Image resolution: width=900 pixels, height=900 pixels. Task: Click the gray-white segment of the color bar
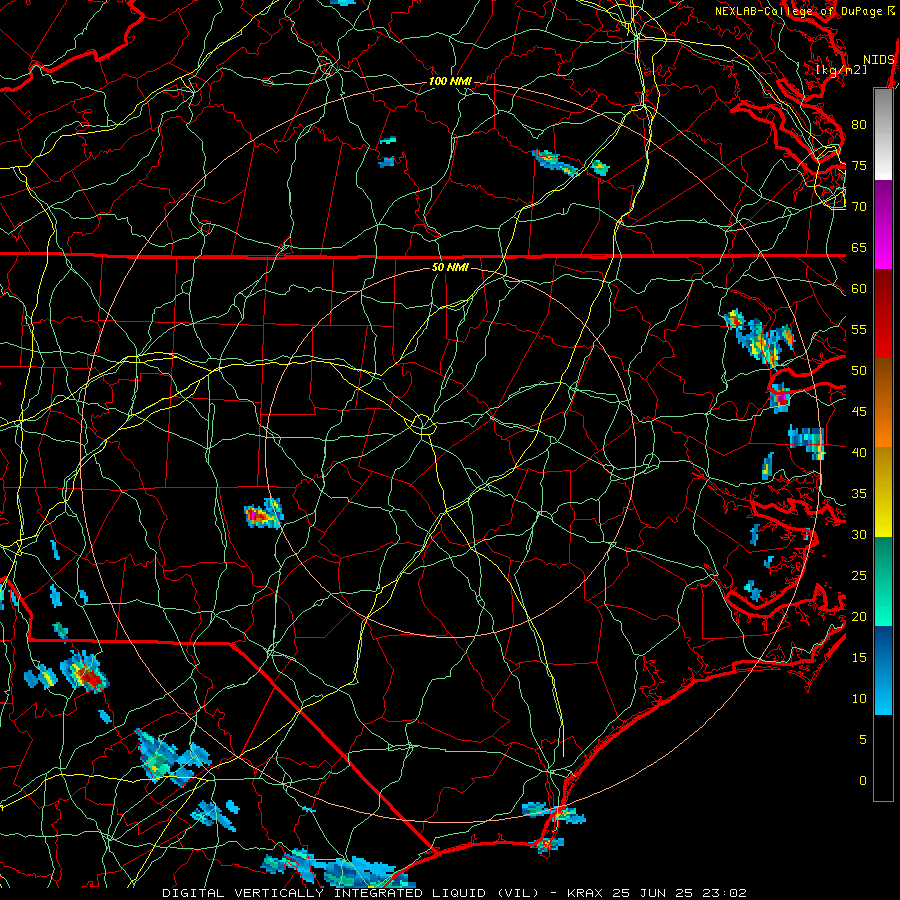883,134
